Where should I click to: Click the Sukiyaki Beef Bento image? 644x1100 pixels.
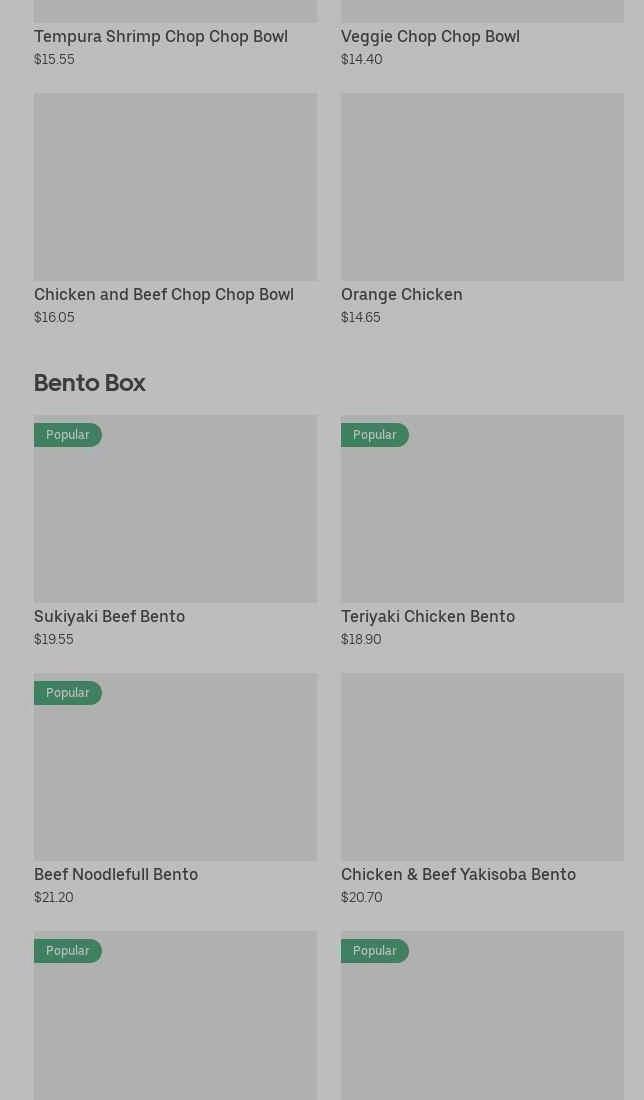click(175, 520)
